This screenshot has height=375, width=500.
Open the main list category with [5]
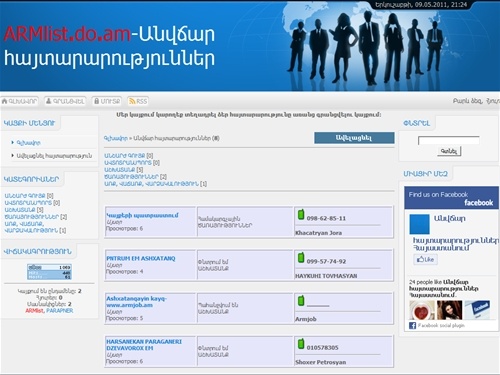(119, 170)
